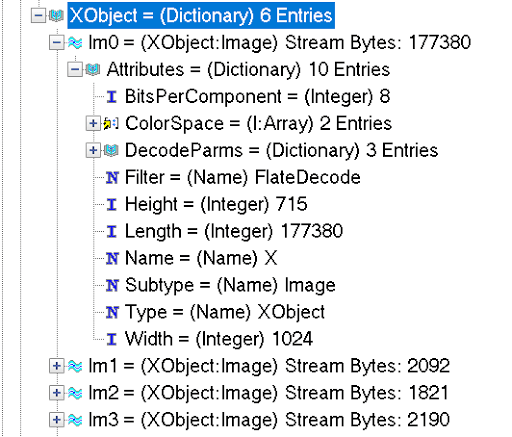Click the Length integer icon

[x=112, y=231]
